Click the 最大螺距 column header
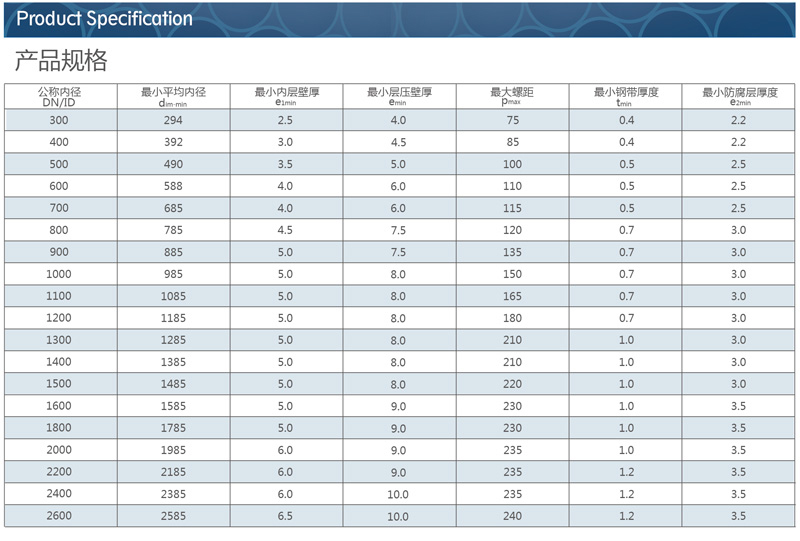 click(x=512, y=96)
